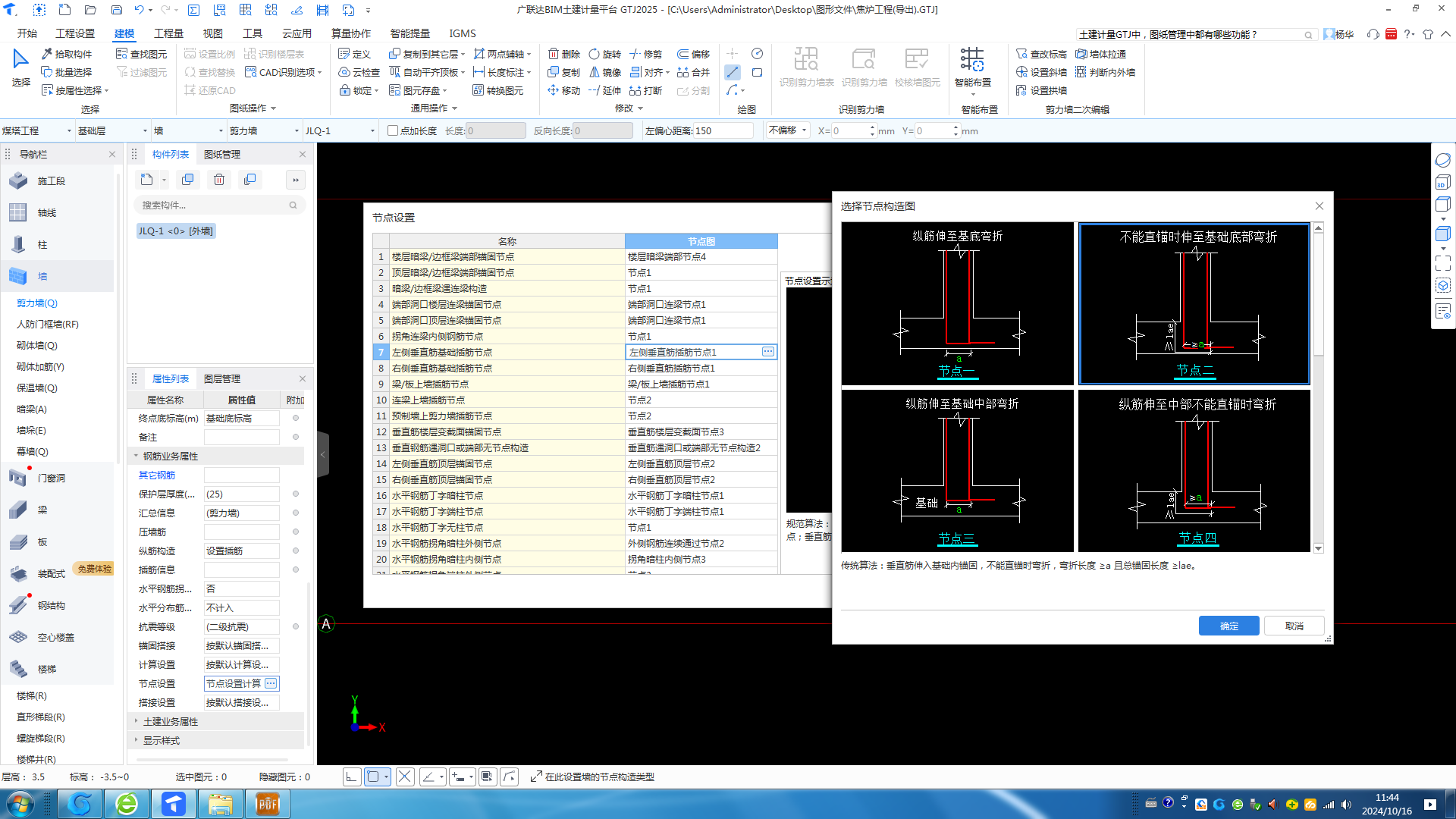Viewport: 1456px width, 819px height.
Task: Click the 定义 define icon
Action: pos(354,54)
